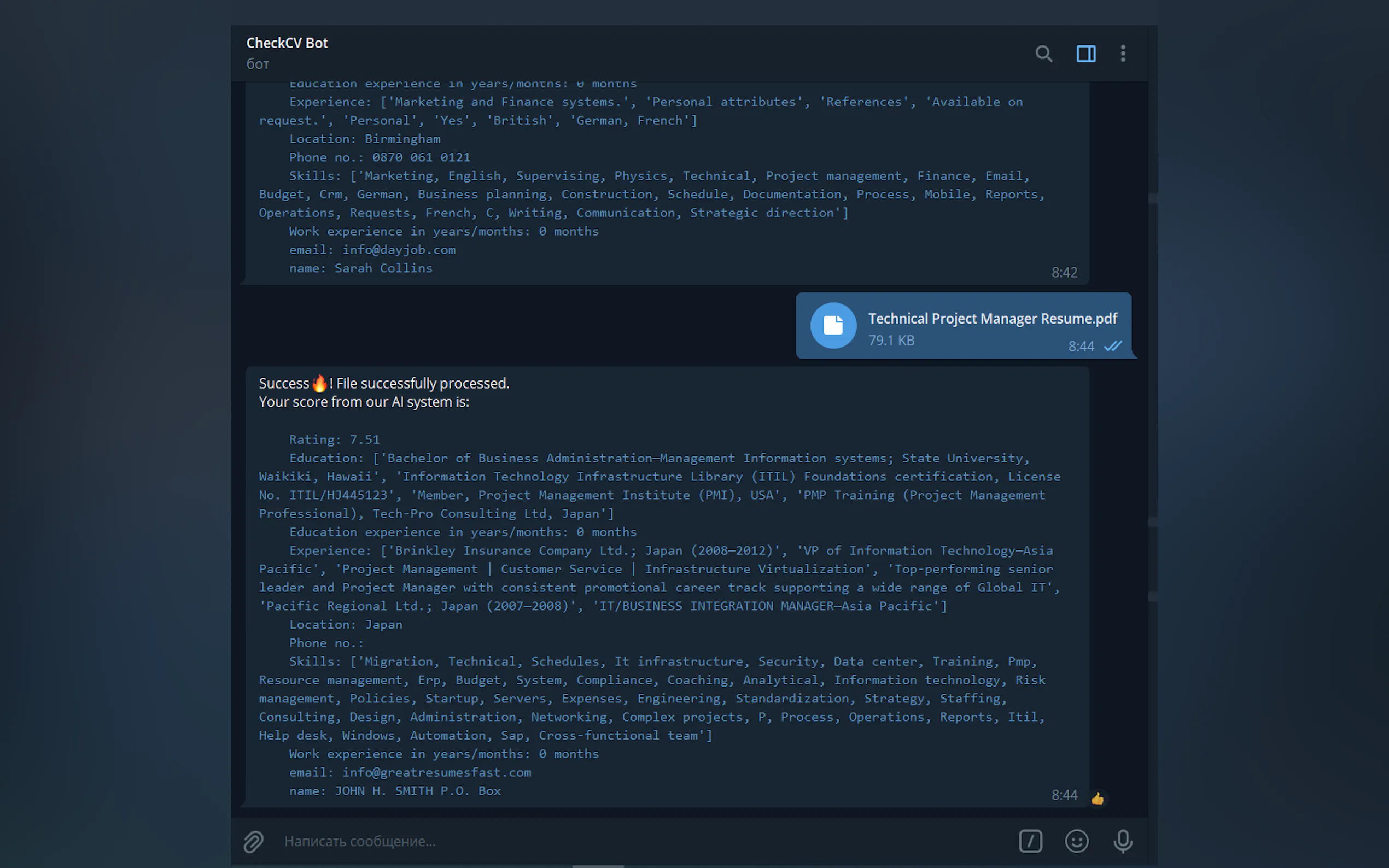Screen dimensions: 1389x868
Task: Click the thumbs up reaction
Action: click(x=1098, y=798)
